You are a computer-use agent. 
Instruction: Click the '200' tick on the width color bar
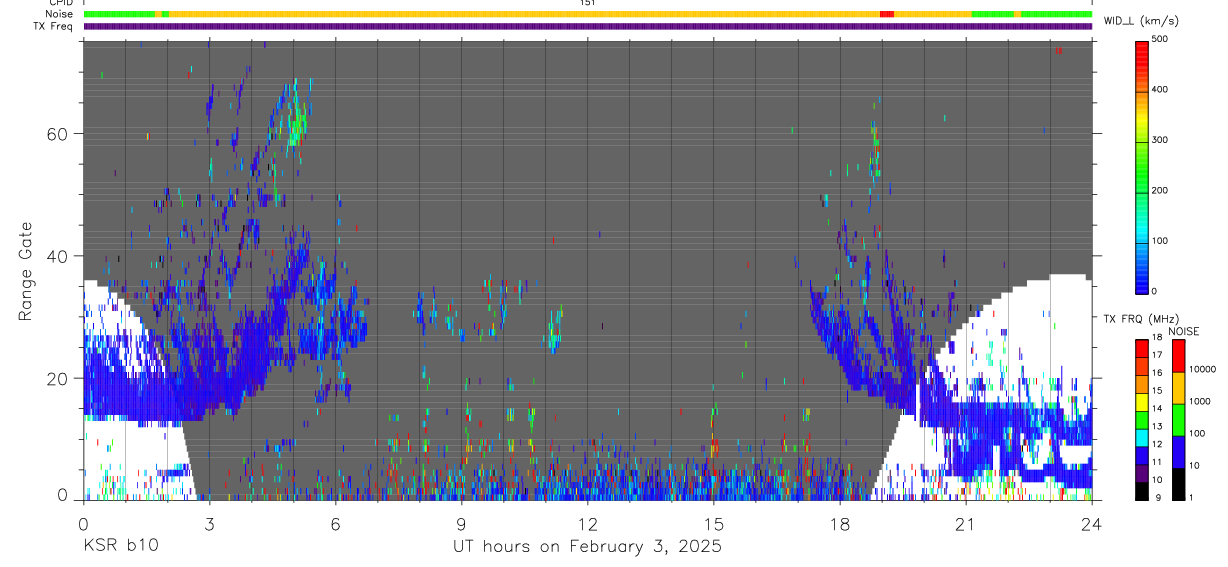coord(1161,191)
